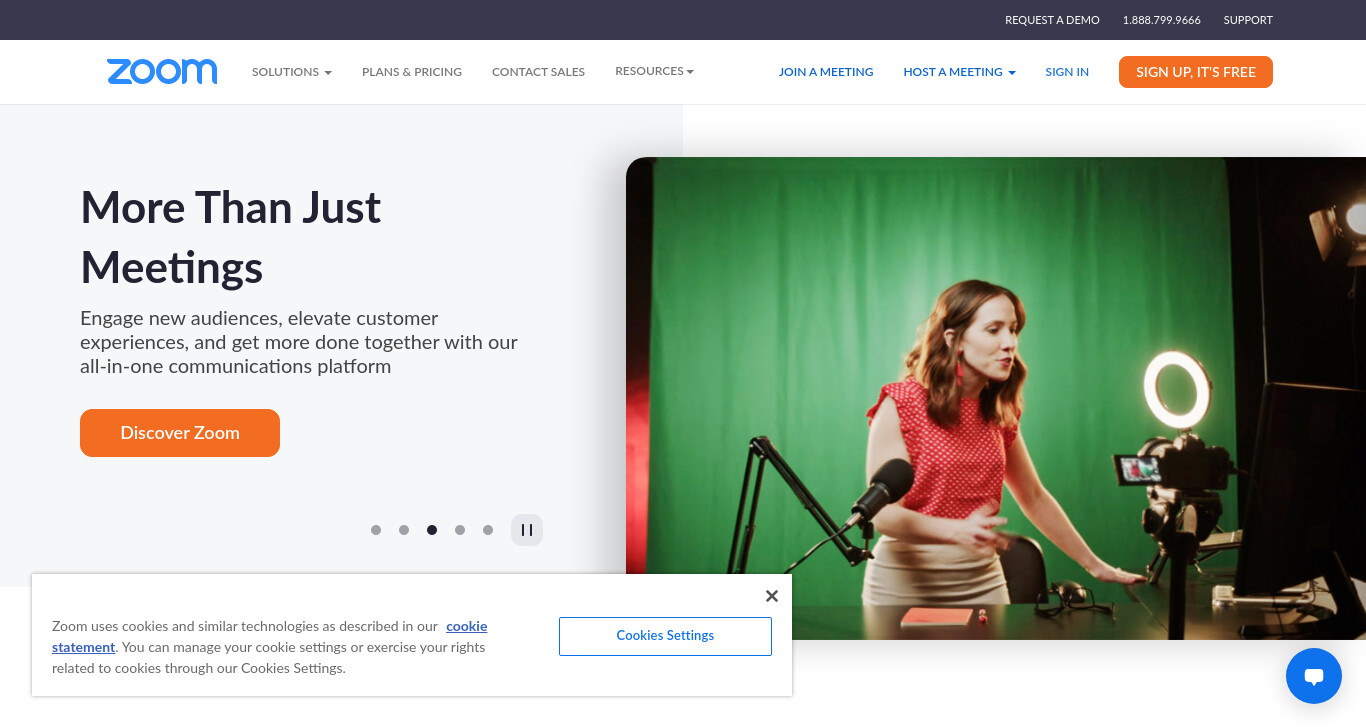Select the fifth carousel dot
Screen dimensions: 1366x728
(488, 530)
